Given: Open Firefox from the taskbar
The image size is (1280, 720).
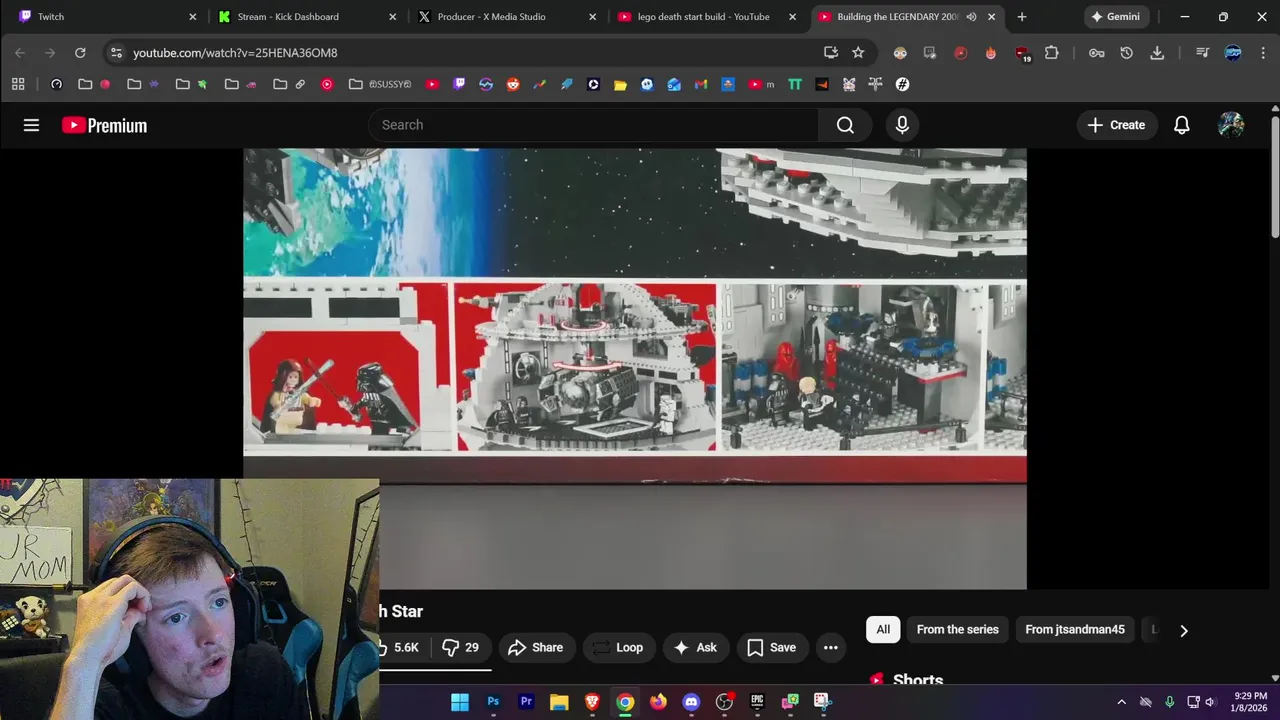Looking at the screenshot, I should [x=658, y=702].
